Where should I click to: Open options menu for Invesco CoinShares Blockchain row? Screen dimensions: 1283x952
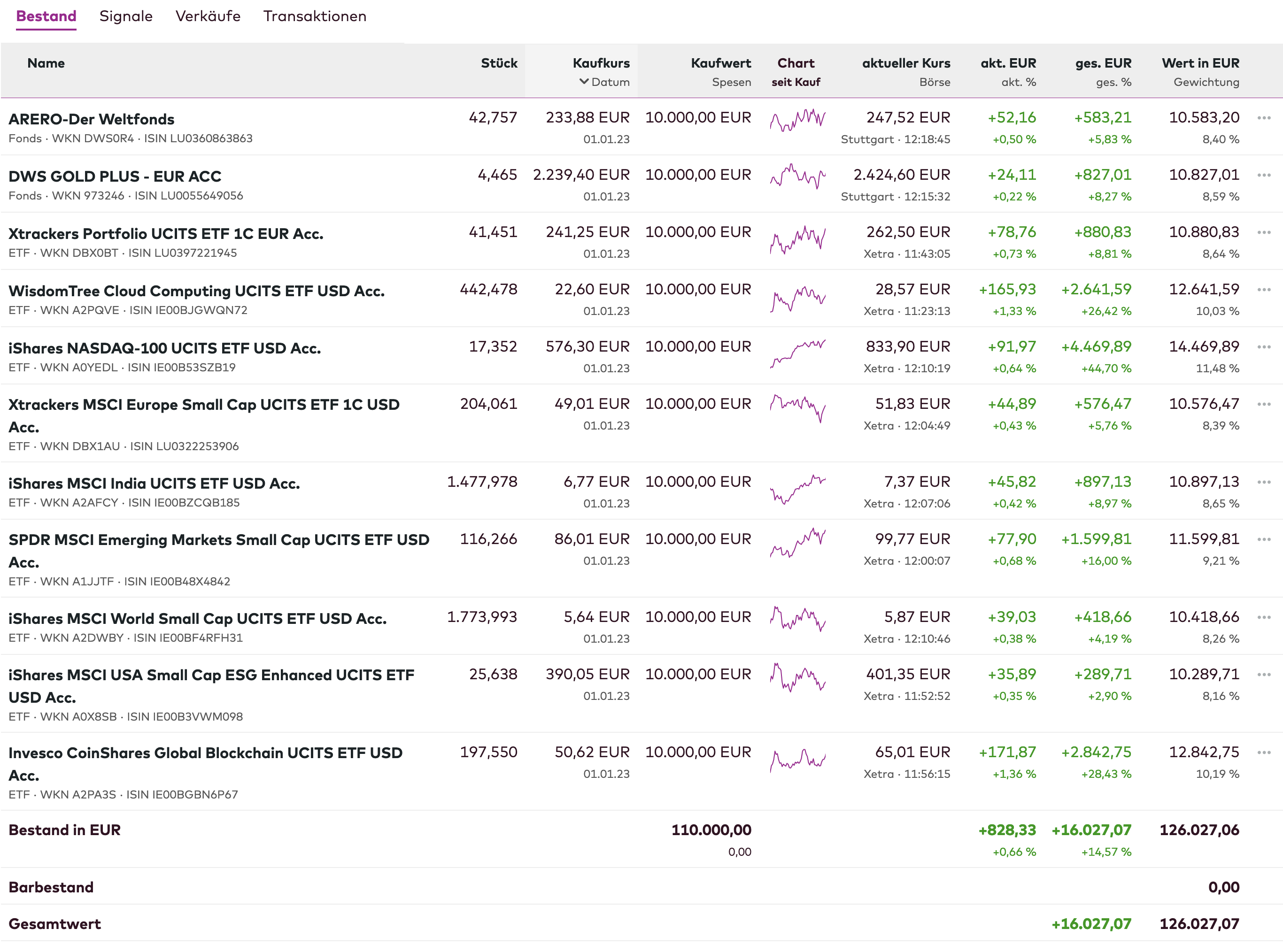coord(1263,752)
